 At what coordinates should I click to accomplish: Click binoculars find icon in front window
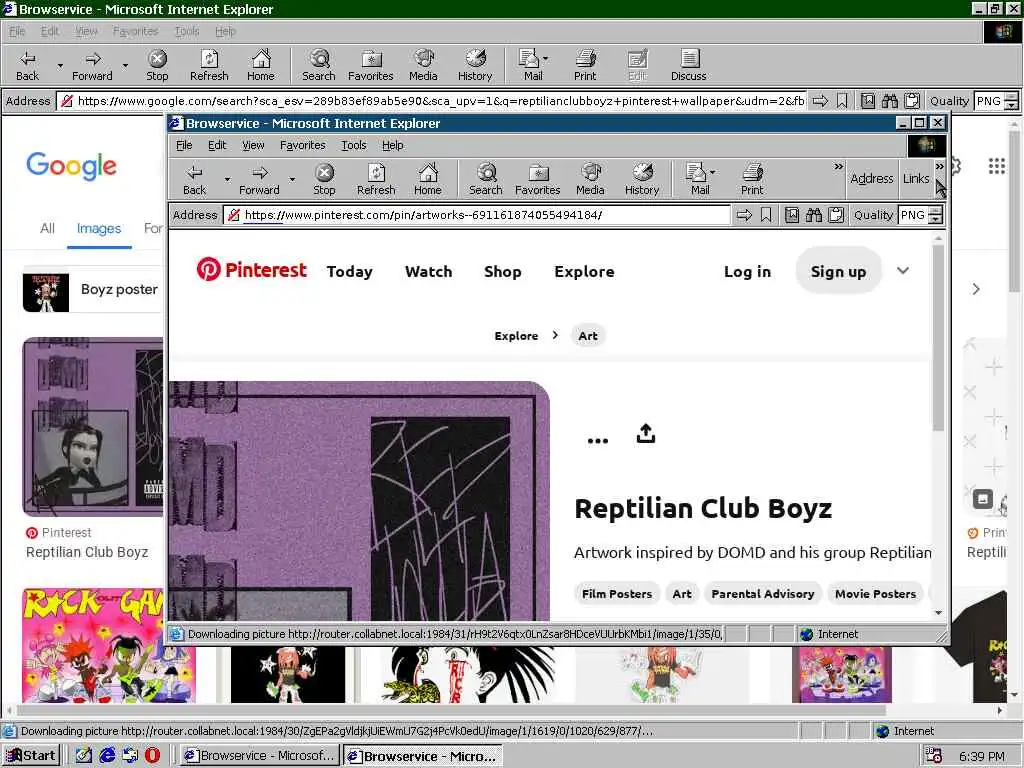click(814, 215)
